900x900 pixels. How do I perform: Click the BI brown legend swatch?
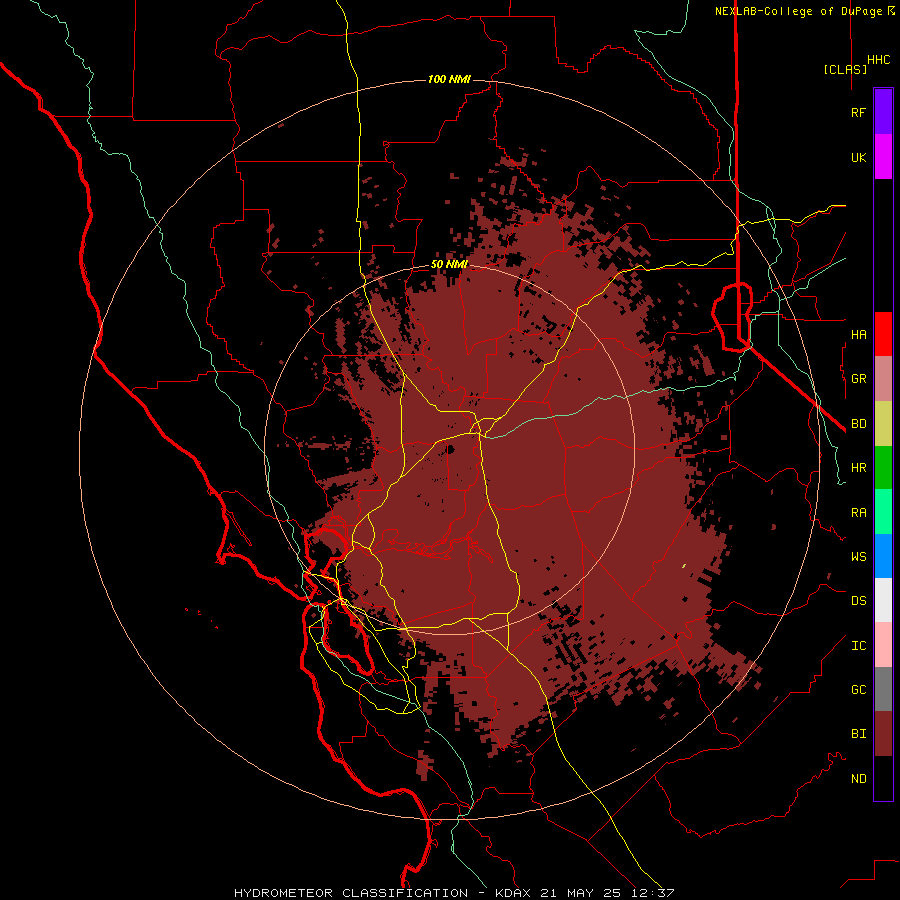click(x=883, y=734)
